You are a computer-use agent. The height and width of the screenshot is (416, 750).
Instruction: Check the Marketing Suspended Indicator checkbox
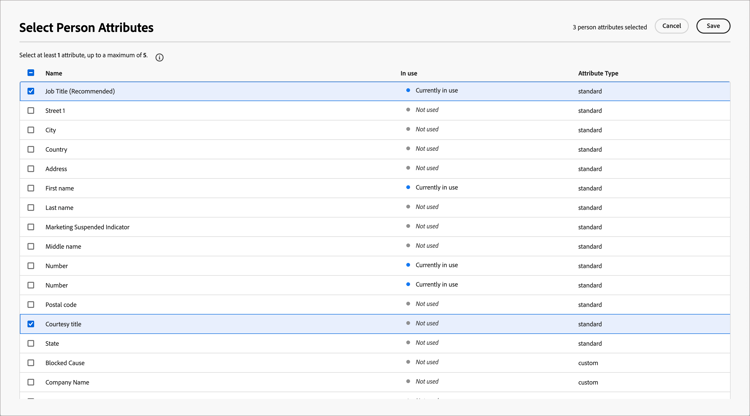click(x=31, y=227)
